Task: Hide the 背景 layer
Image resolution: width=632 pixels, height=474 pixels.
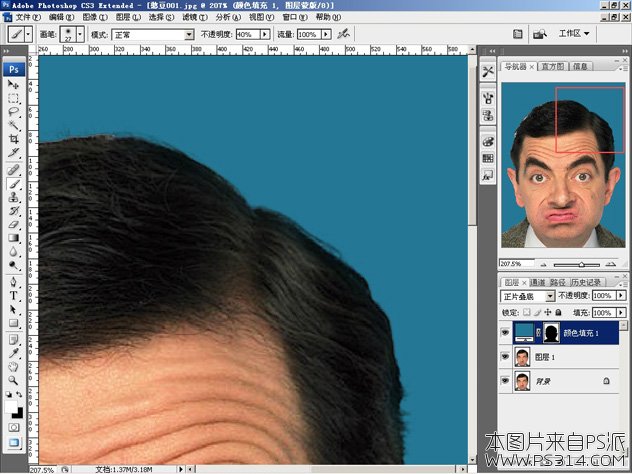Action: (505, 381)
